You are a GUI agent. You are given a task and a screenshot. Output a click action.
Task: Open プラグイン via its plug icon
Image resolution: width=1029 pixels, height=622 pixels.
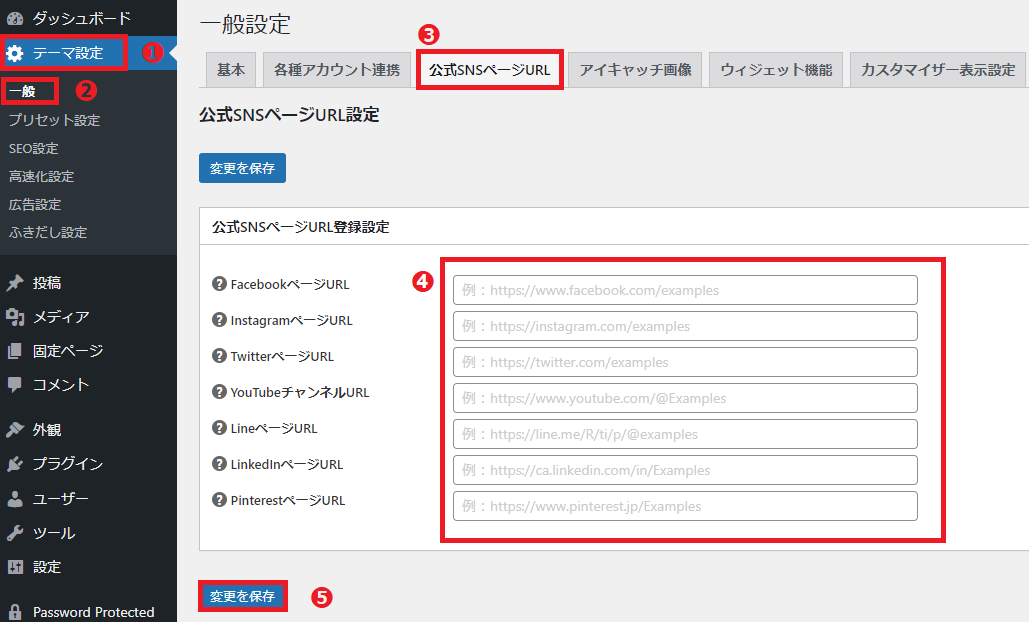pyautogui.click(x=15, y=464)
